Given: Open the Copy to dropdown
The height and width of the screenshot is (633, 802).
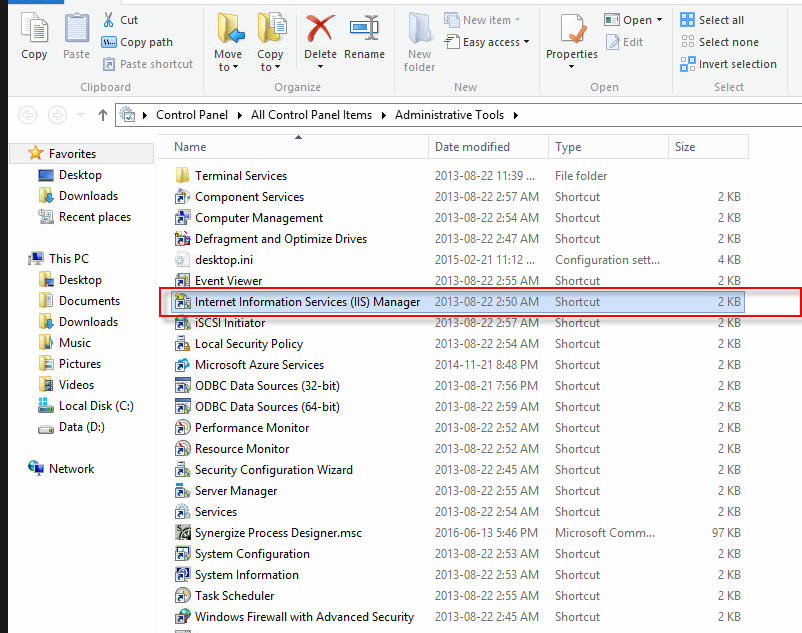Looking at the screenshot, I should point(270,60).
